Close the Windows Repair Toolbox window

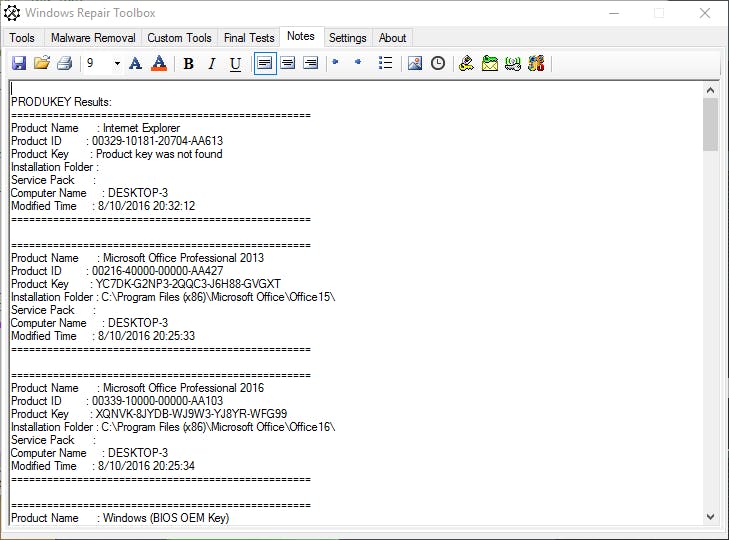pyautogui.click(x=705, y=13)
